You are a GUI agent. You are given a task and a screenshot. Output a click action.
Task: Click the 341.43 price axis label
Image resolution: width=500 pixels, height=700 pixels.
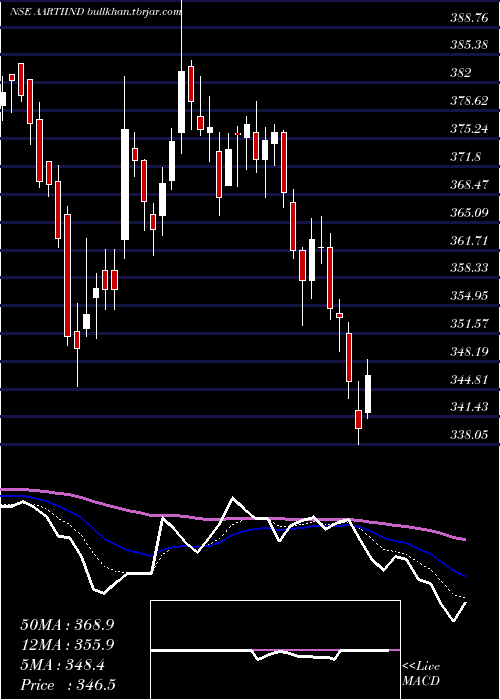coord(469,407)
